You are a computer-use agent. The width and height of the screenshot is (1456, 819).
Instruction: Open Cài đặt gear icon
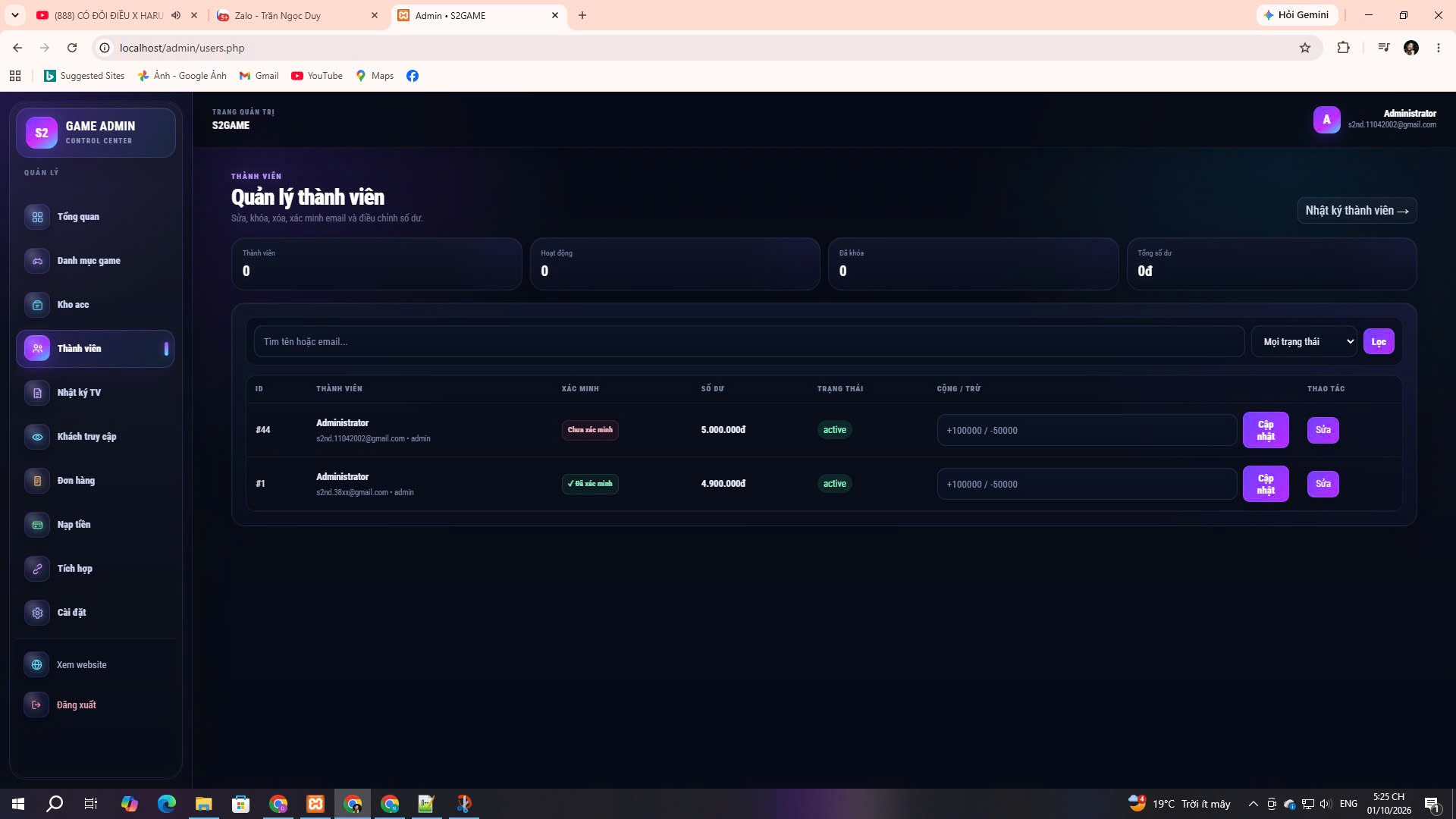click(x=37, y=613)
